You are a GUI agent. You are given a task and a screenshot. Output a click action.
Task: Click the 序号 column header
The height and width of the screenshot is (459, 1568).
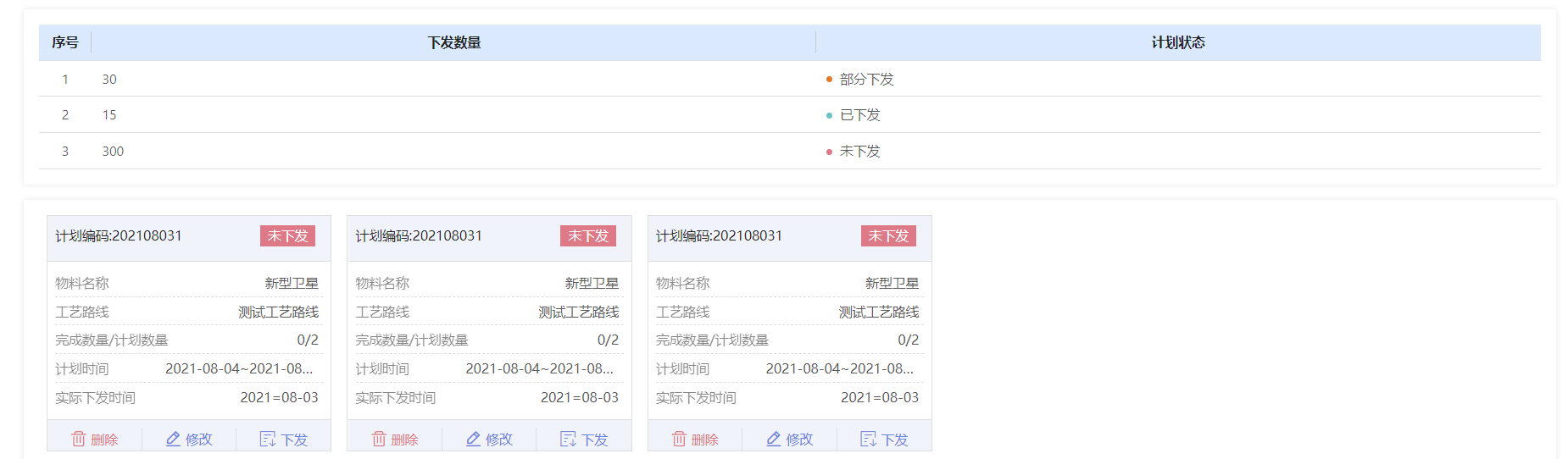65,42
